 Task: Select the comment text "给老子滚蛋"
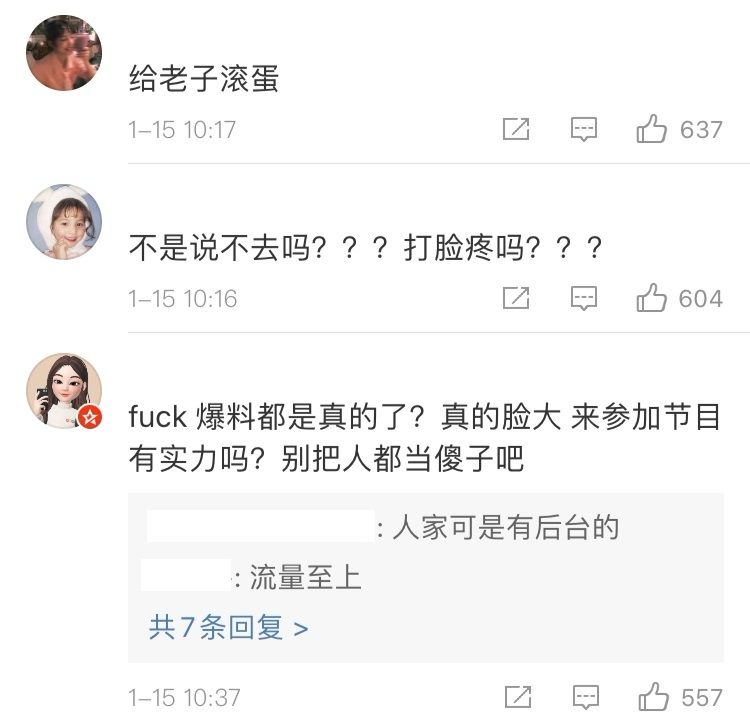(x=203, y=78)
